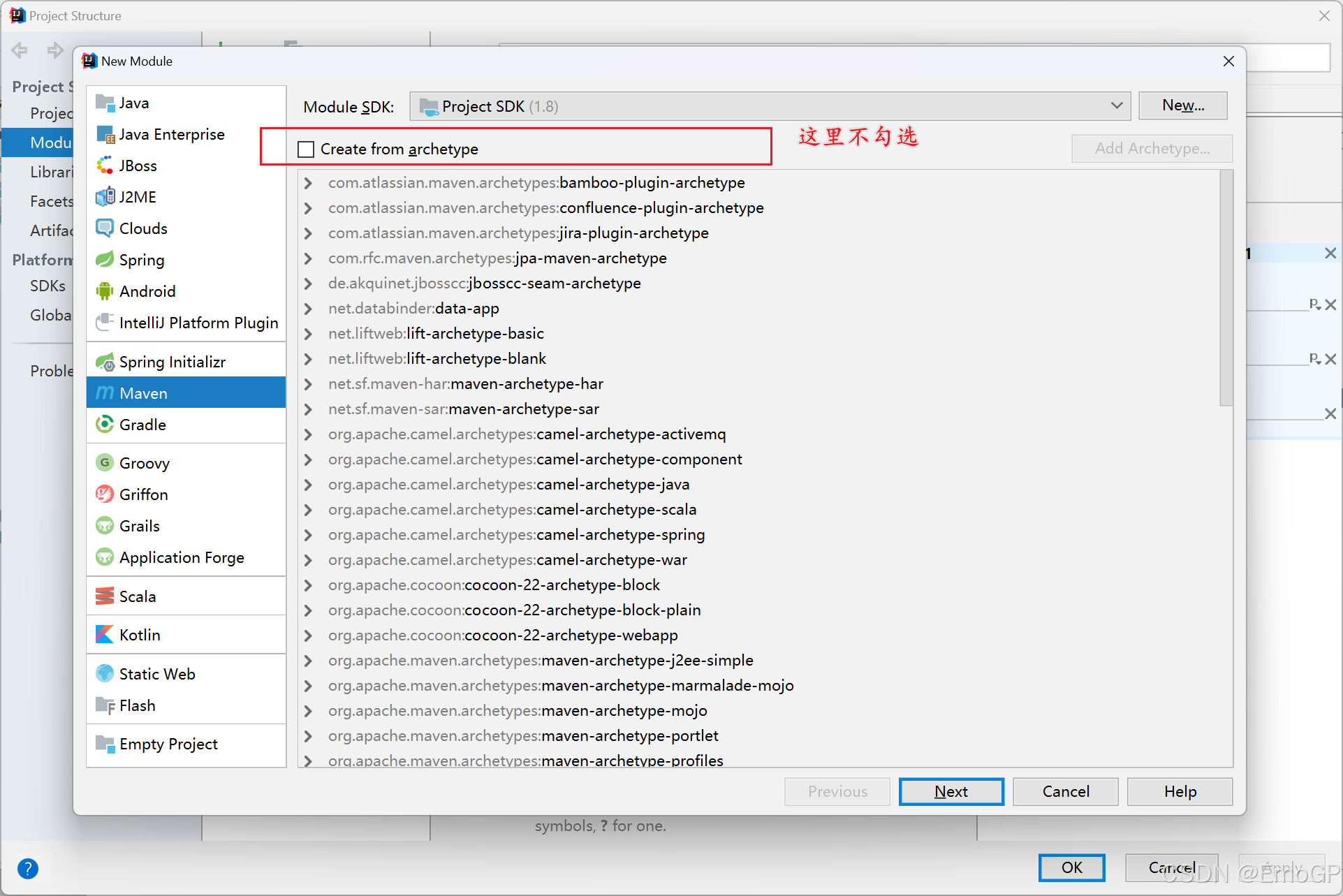Choose the Java Enterprise icon

click(x=105, y=134)
